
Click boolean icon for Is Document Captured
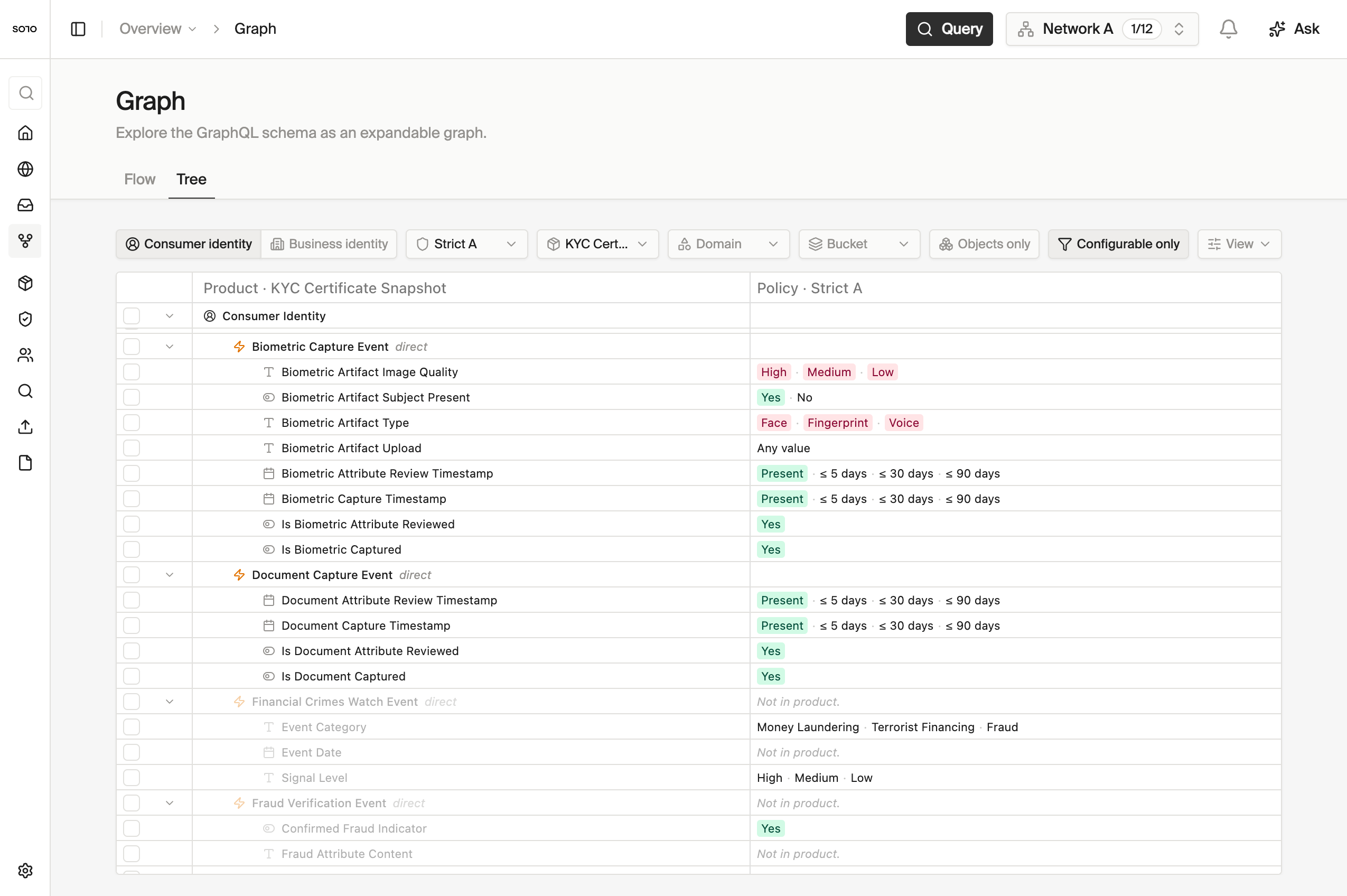point(268,677)
